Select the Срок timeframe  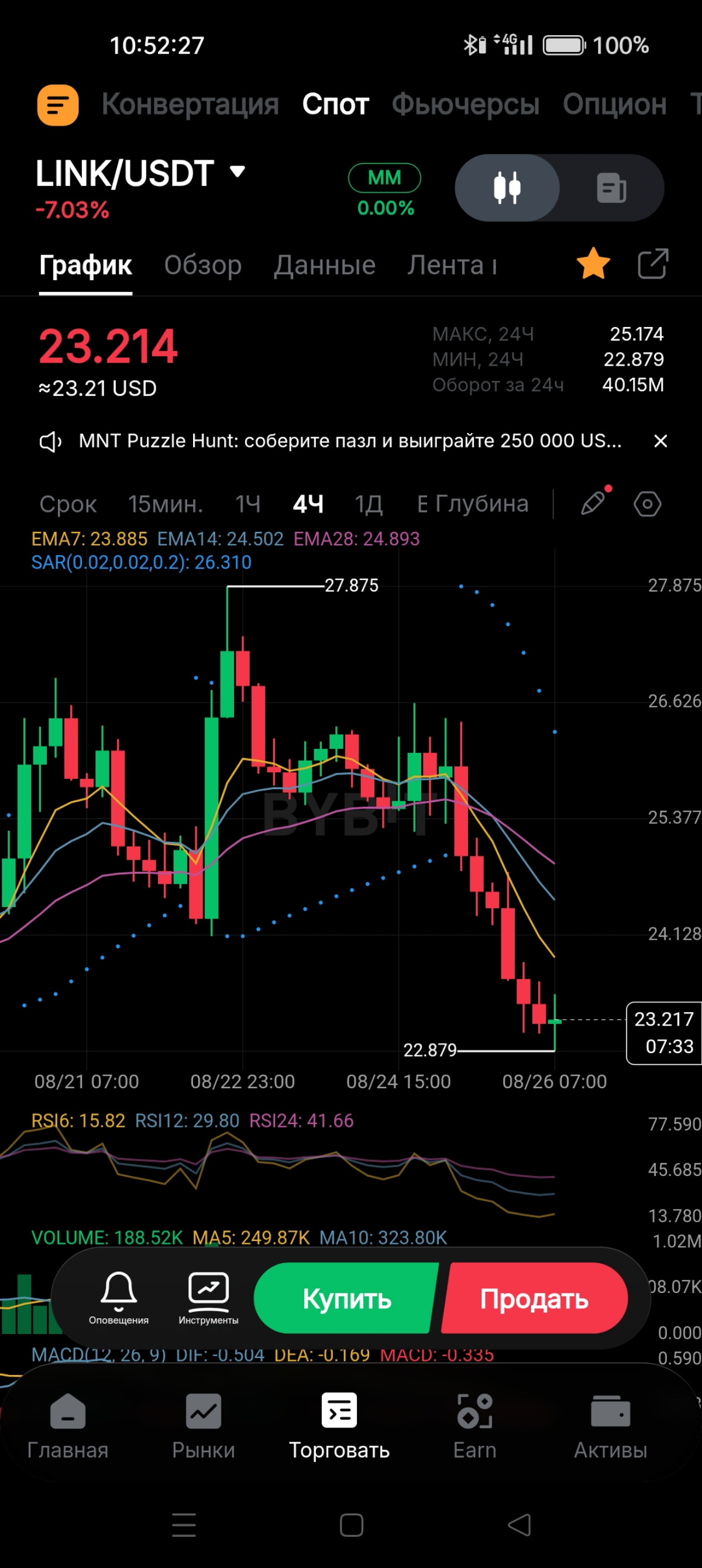[x=68, y=504]
